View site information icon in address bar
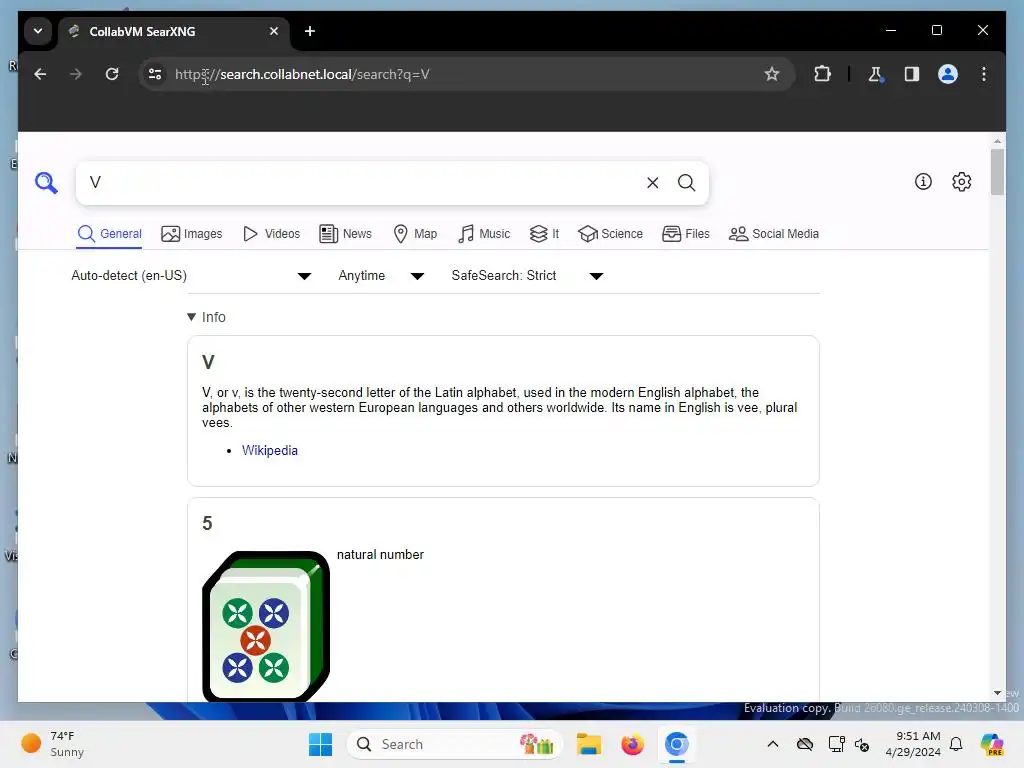 [x=155, y=74]
